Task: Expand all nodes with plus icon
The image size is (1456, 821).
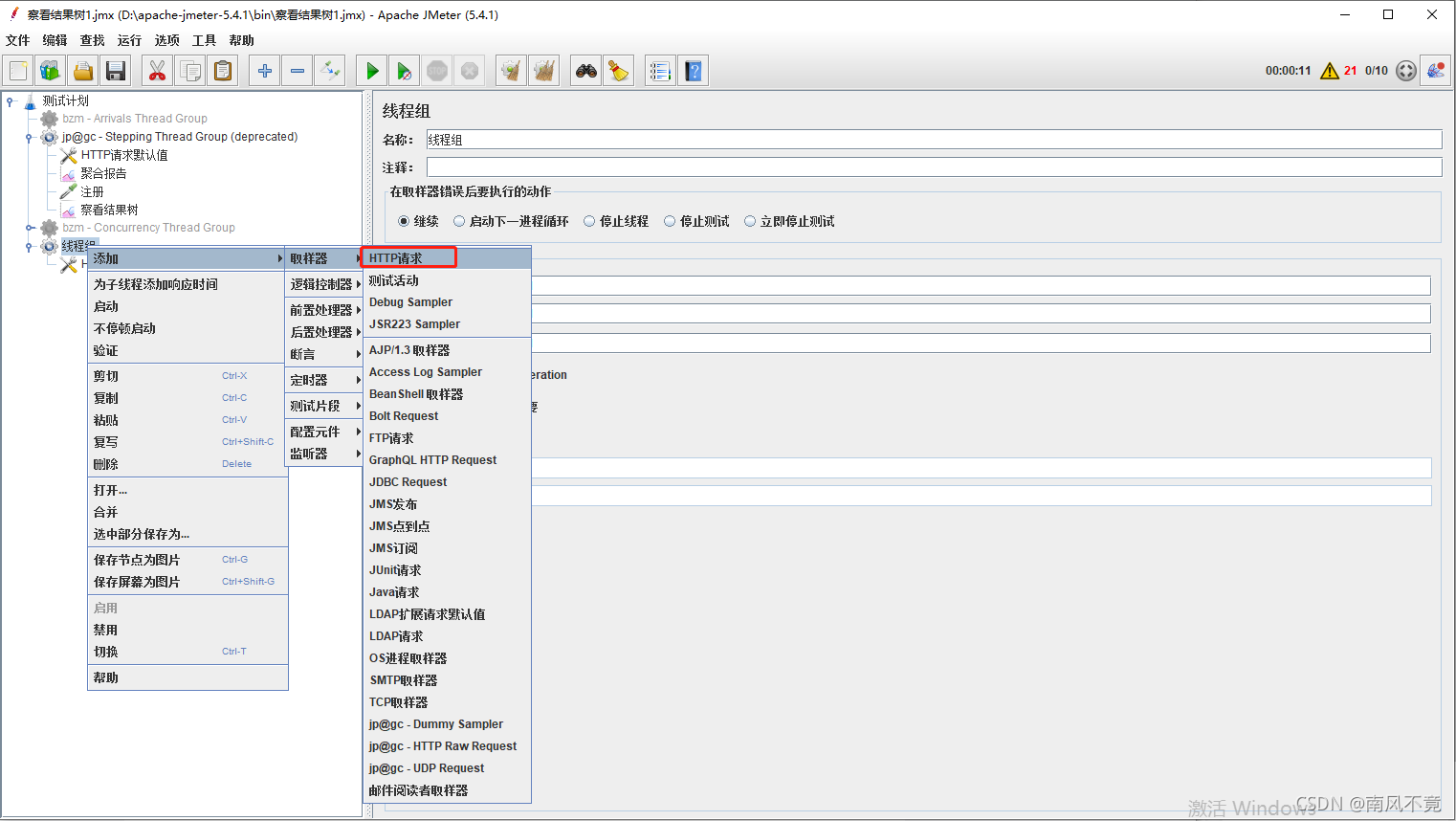Action: [265, 71]
